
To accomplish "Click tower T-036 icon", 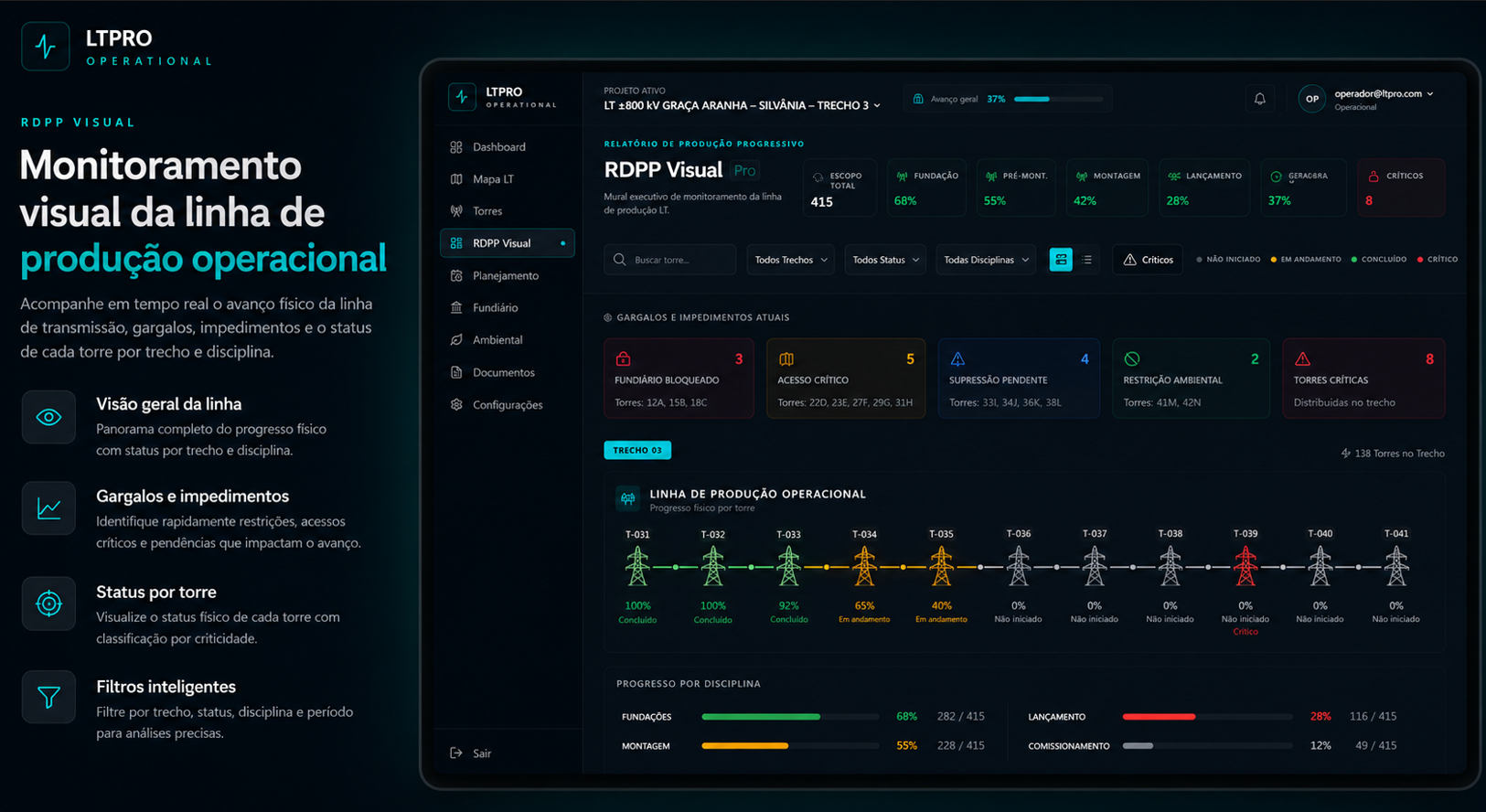I will 1018,566.
